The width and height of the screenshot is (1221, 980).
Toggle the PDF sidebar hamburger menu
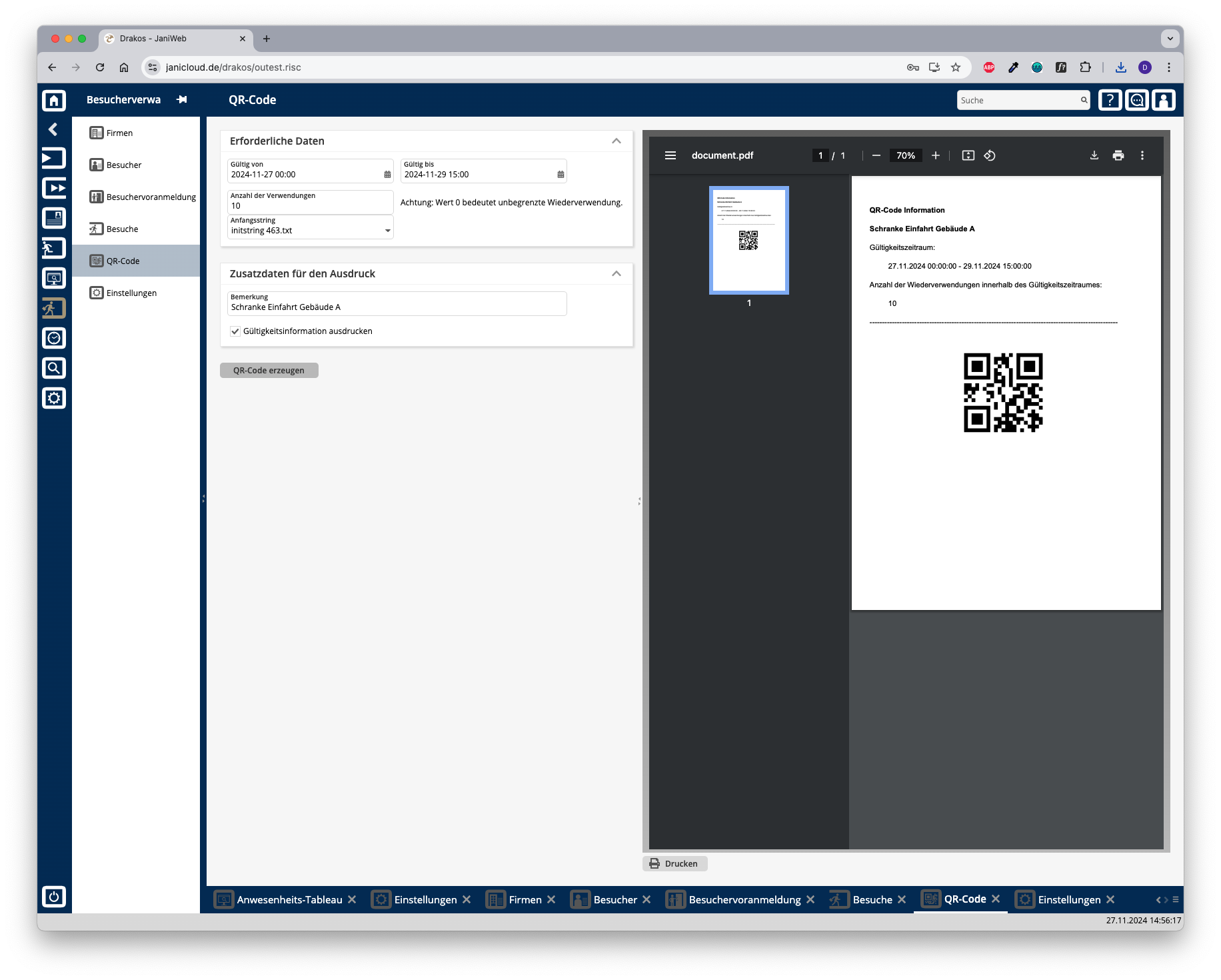pos(670,155)
